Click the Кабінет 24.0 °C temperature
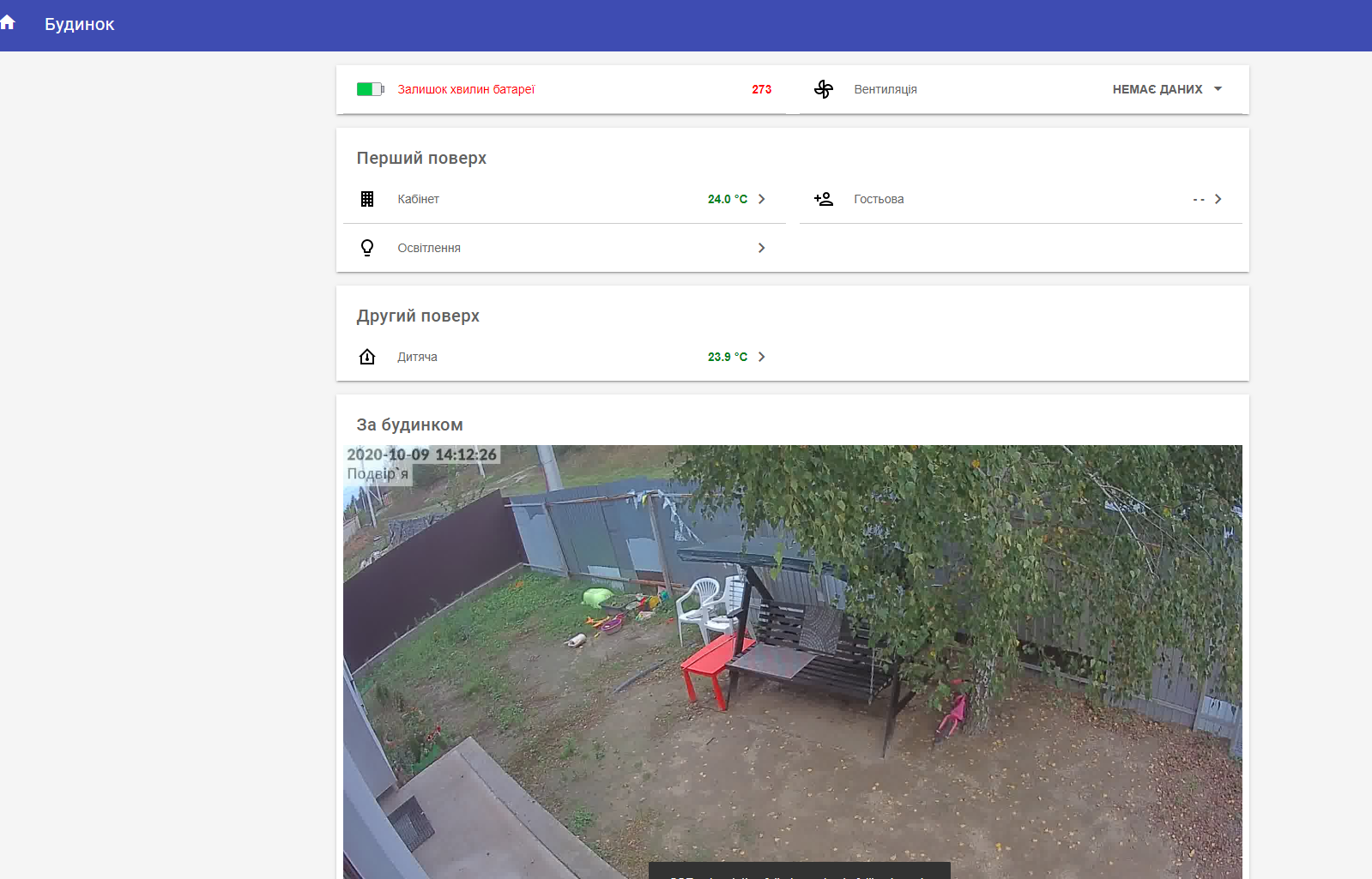This screenshot has height=879, width=1372. 728,199
